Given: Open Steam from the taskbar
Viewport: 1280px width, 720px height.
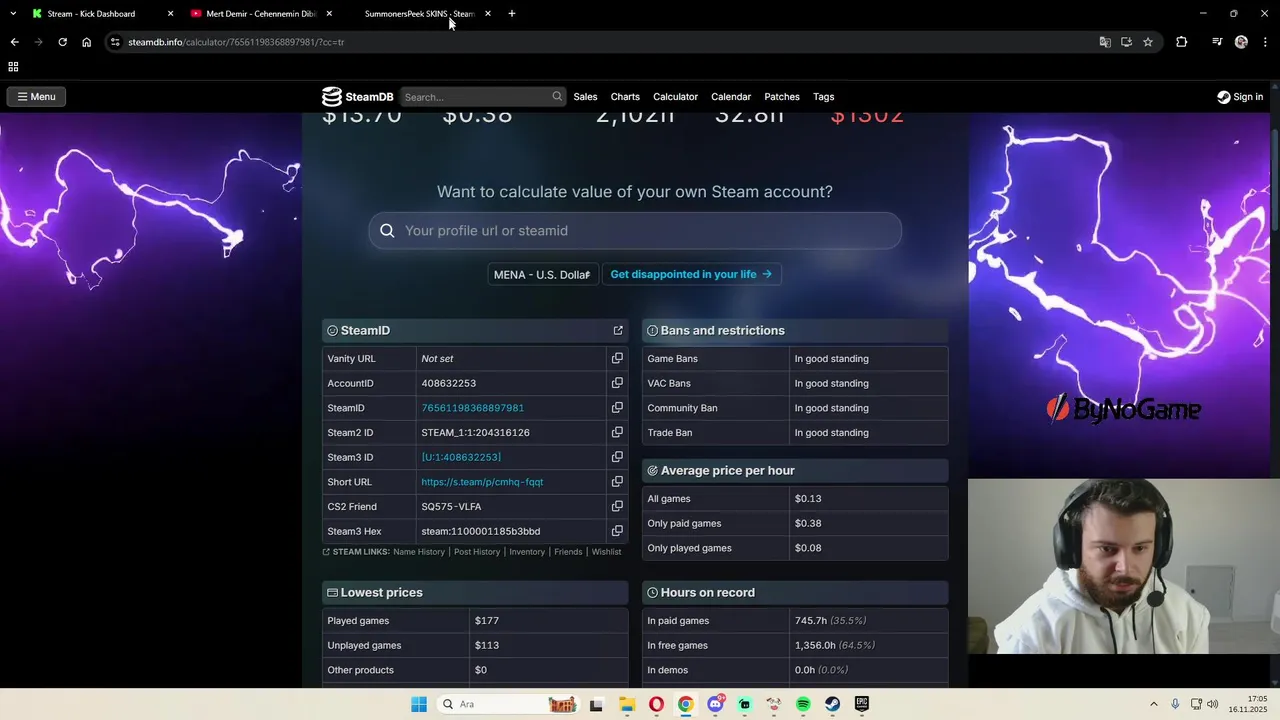Looking at the screenshot, I should (832, 704).
